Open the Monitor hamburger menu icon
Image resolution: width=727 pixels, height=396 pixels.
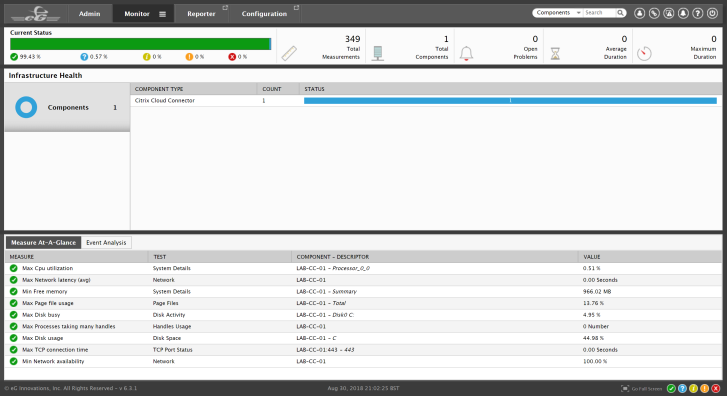coord(162,14)
